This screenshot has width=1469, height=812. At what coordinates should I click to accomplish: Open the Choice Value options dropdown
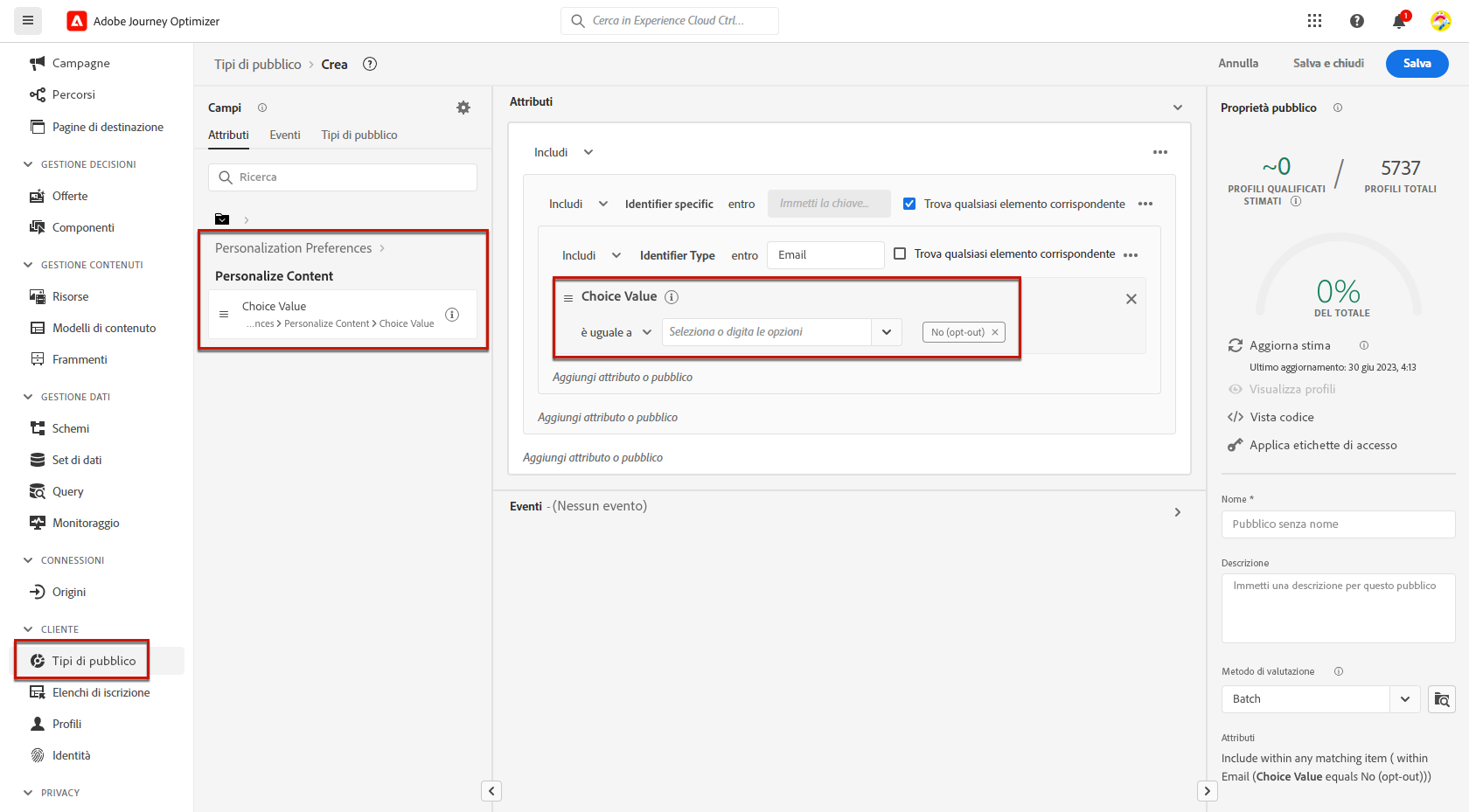pyautogui.click(x=887, y=332)
